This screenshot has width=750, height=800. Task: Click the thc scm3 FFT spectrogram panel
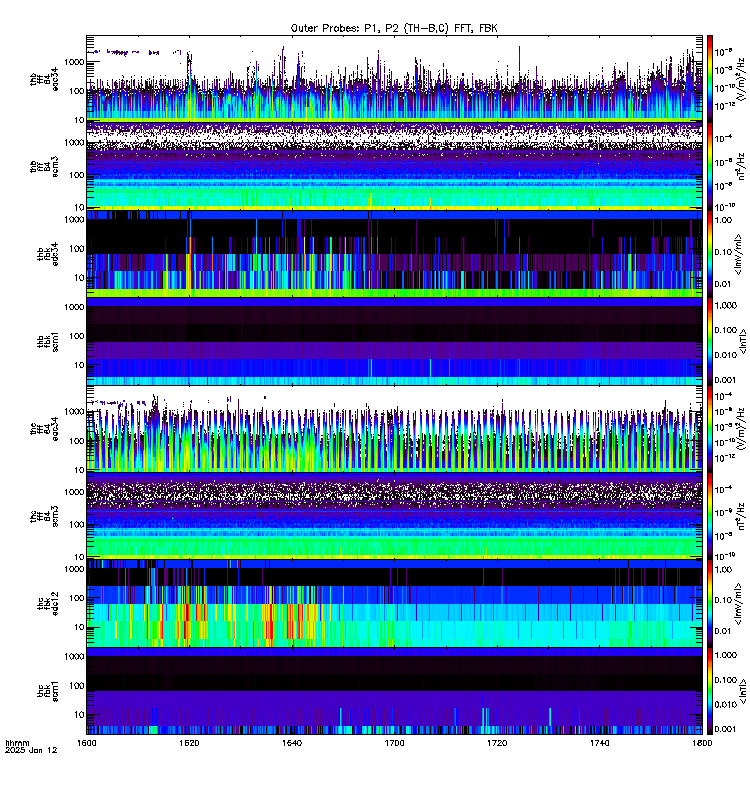[x=394, y=516]
